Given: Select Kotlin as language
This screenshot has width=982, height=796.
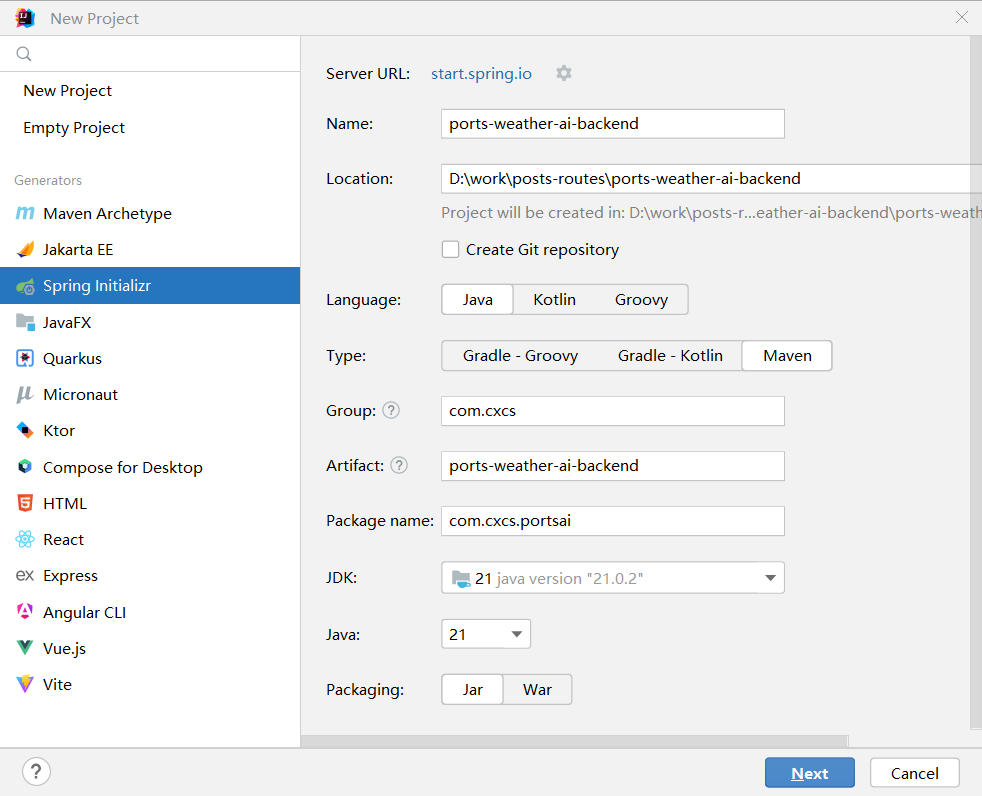Looking at the screenshot, I should pos(554,299).
